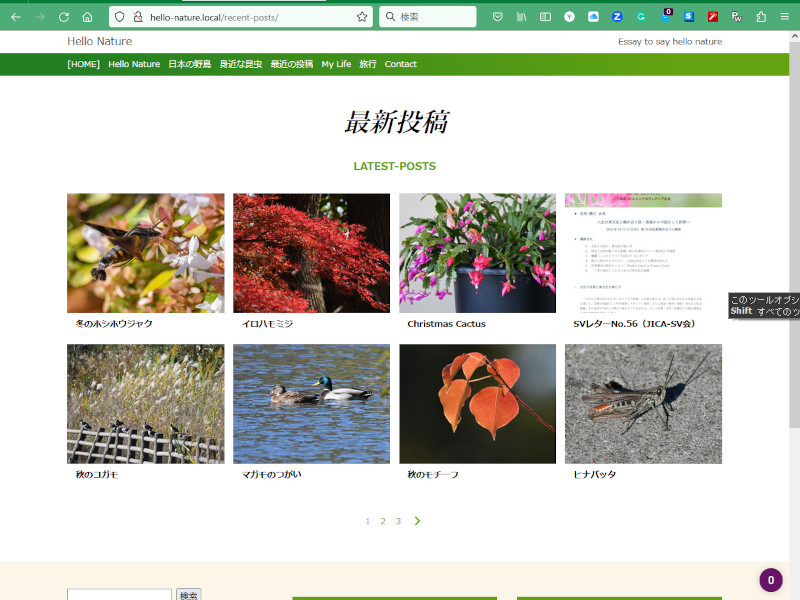Open the Contact page link
Image resolution: width=800 pixels, height=600 pixels.
pyautogui.click(x=400, y=64)
